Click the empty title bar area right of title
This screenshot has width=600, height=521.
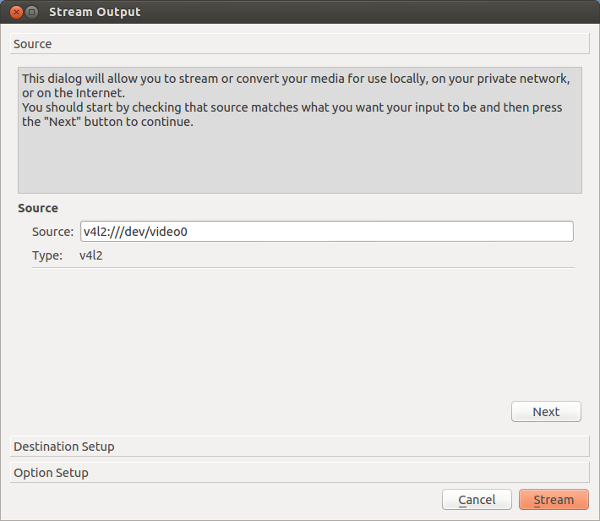380,12
